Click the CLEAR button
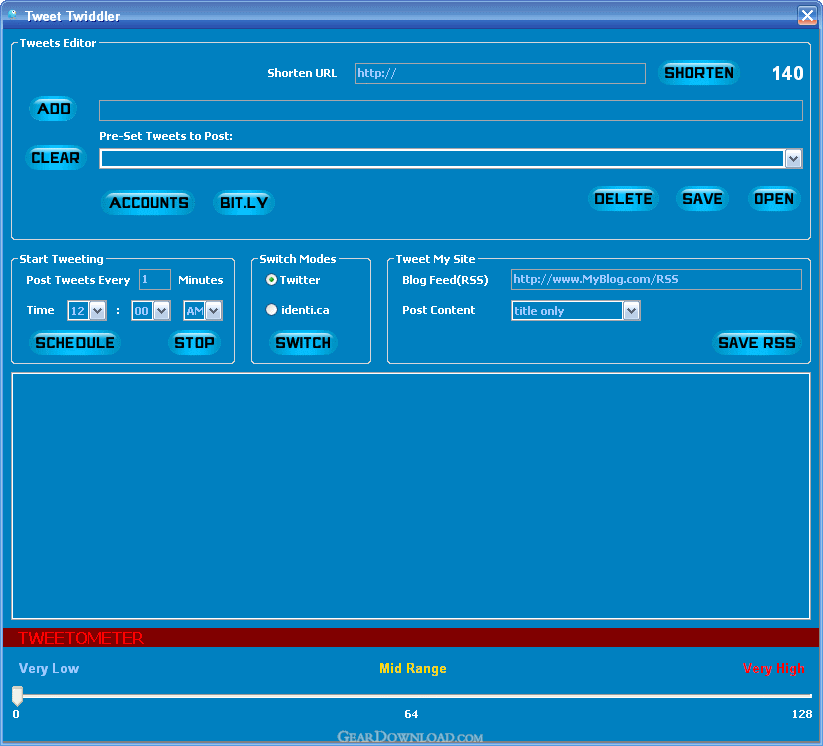Screen dimensions: 823x746 (55, 157)
